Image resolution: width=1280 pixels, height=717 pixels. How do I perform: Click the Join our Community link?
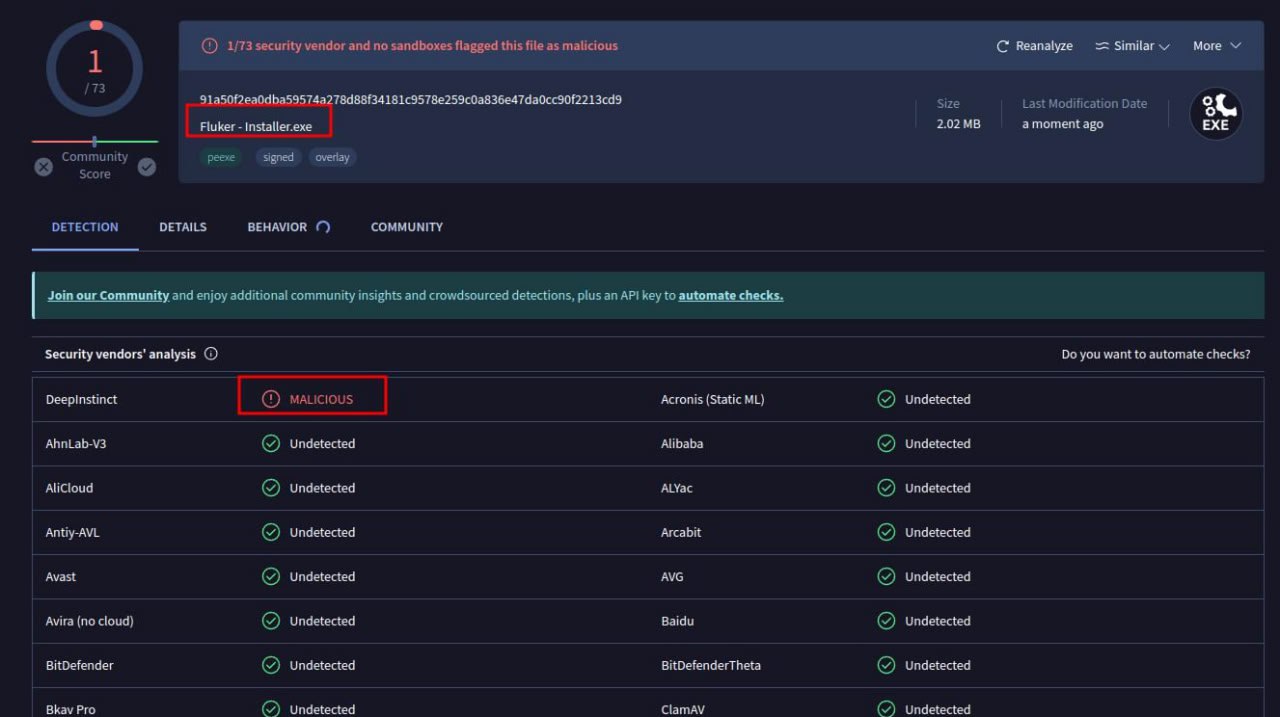click(108, 296)
